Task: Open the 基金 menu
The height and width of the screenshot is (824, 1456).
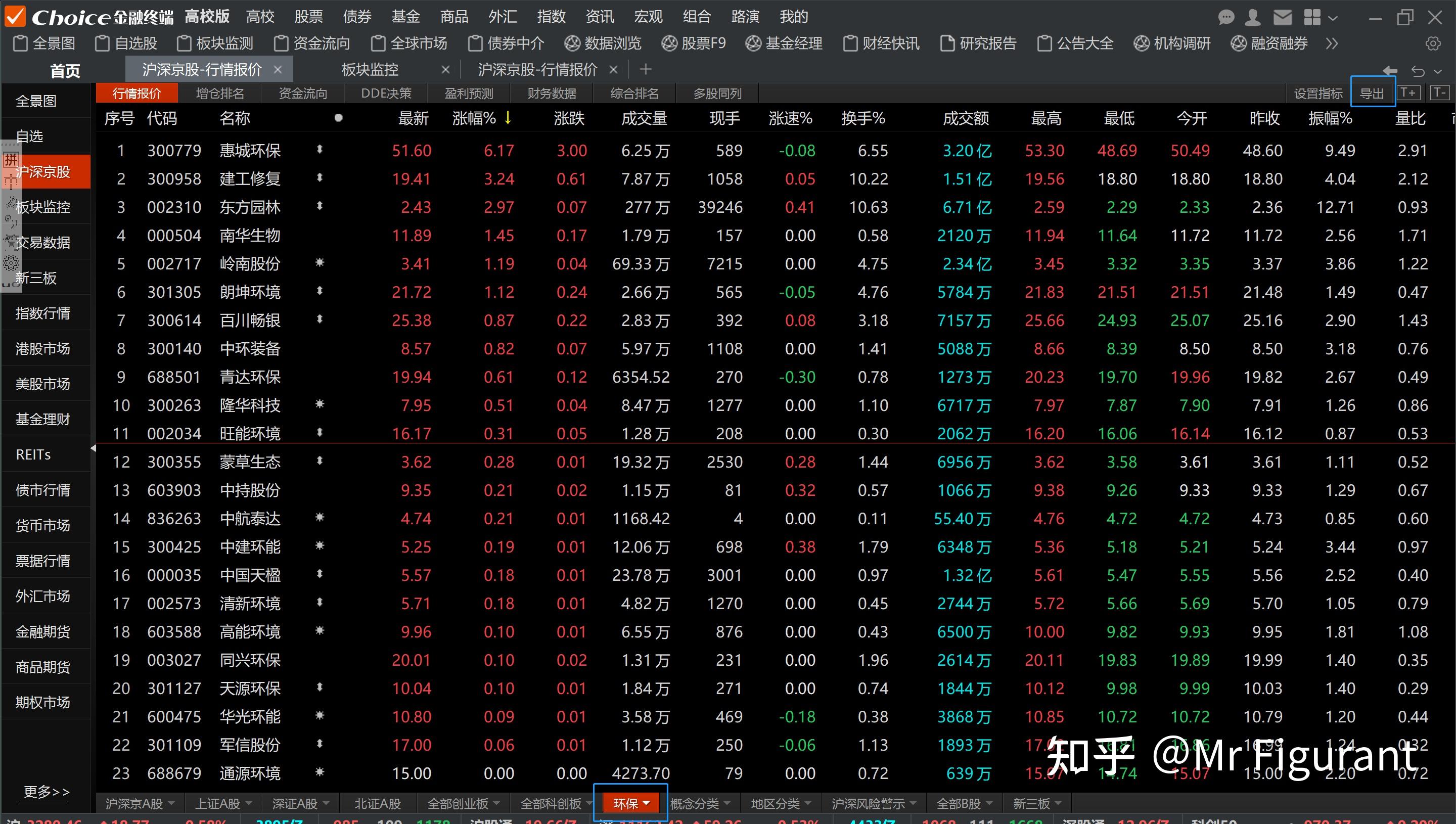Action: pyautogui.click(x=405, y=17)
